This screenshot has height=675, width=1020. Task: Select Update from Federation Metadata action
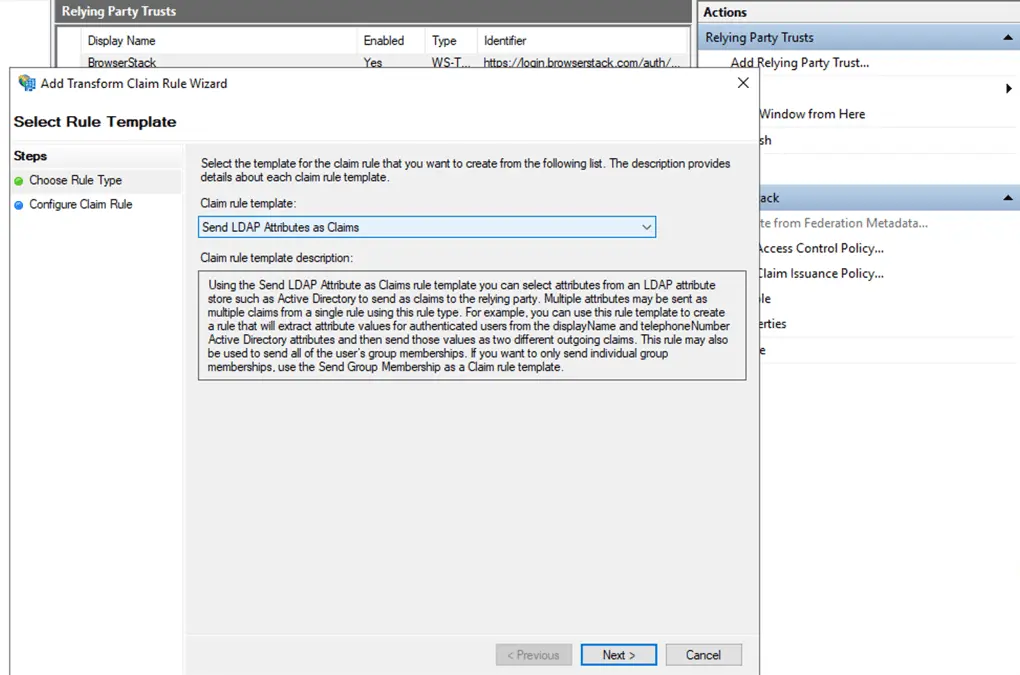click(x=843, y=223)
